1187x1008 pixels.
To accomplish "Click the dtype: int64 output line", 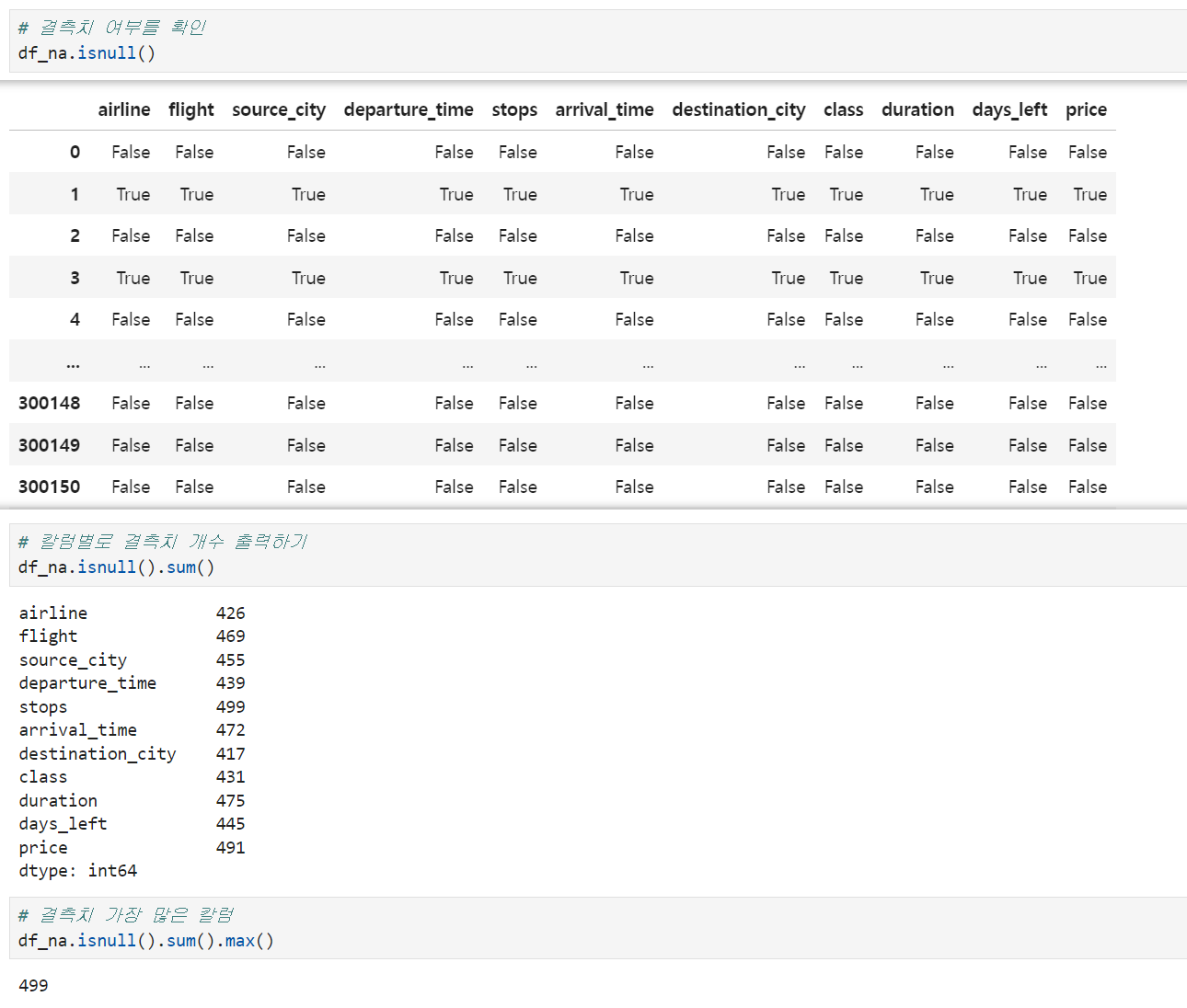I will (x=78, y=870).
